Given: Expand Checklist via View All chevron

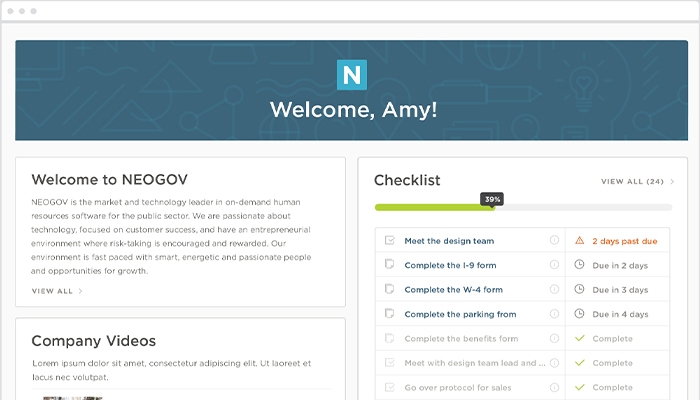Looking at the screenshot, I should click(x=672, y=181).
